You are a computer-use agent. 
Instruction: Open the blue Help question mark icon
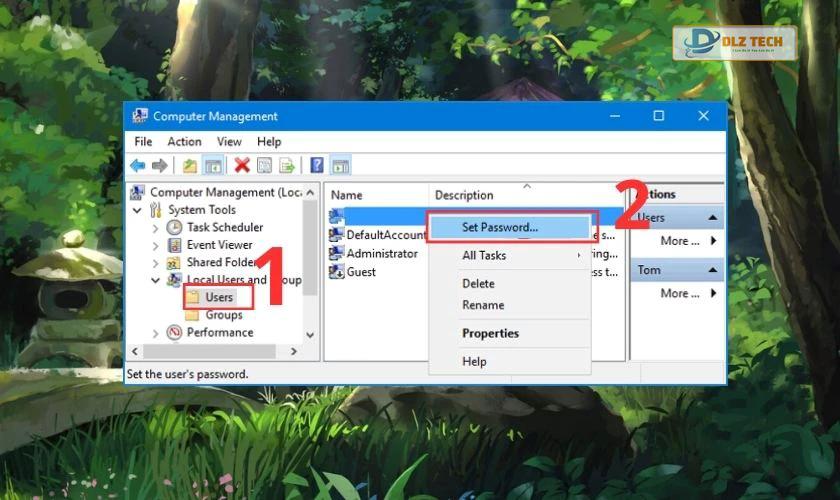tap(317, 166)
